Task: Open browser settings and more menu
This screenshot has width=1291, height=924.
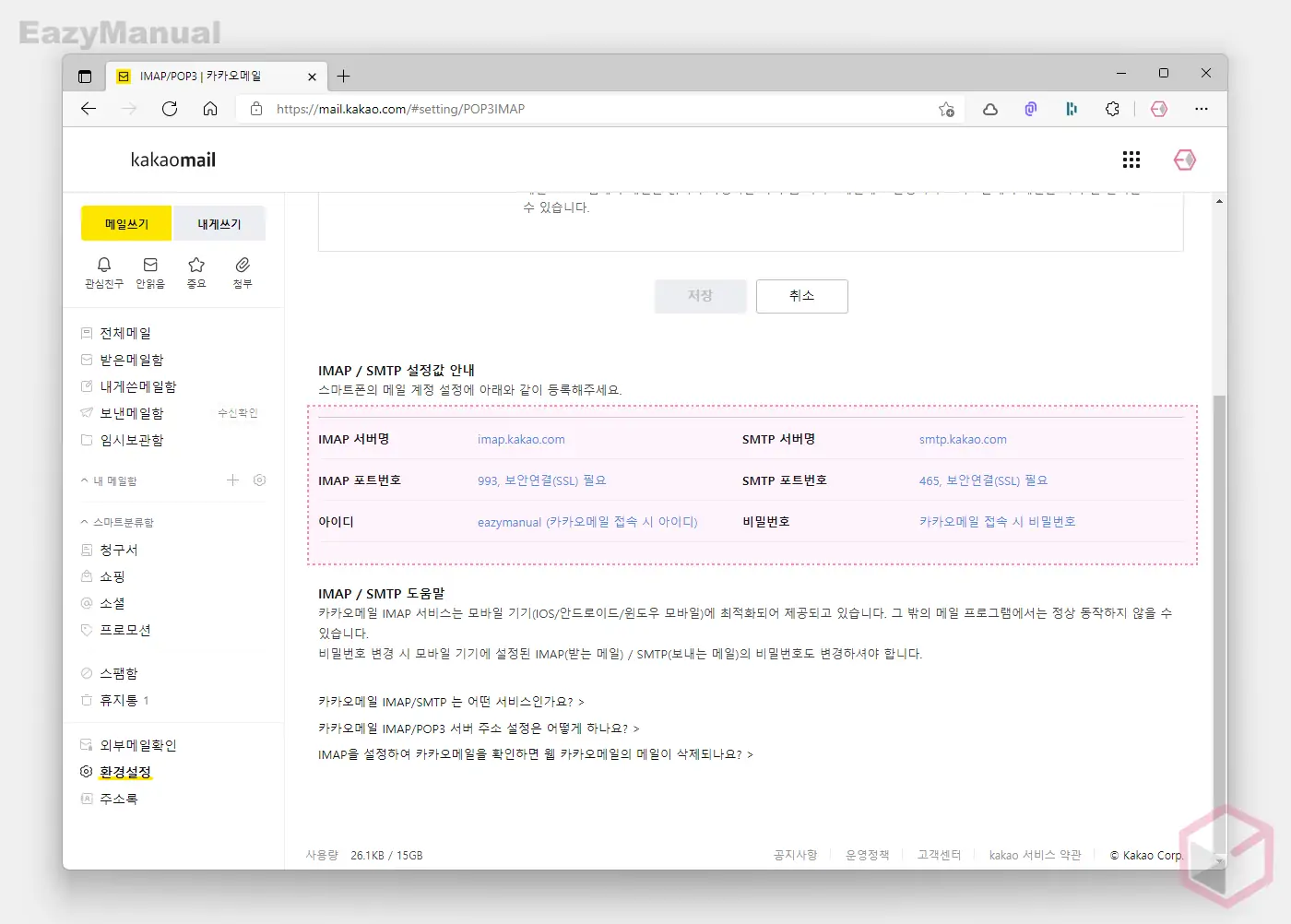Action: (x=1201, y=109)
